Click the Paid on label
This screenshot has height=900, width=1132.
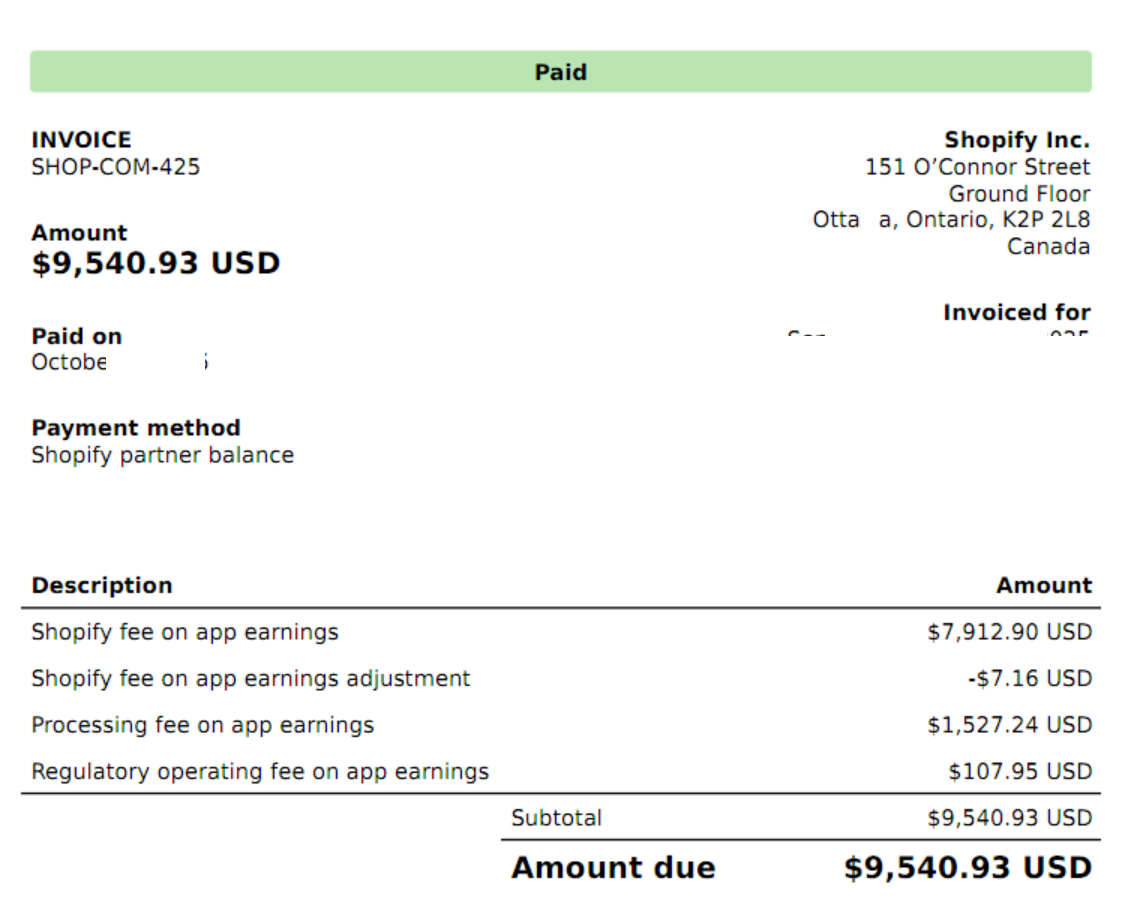coord(77,336)
